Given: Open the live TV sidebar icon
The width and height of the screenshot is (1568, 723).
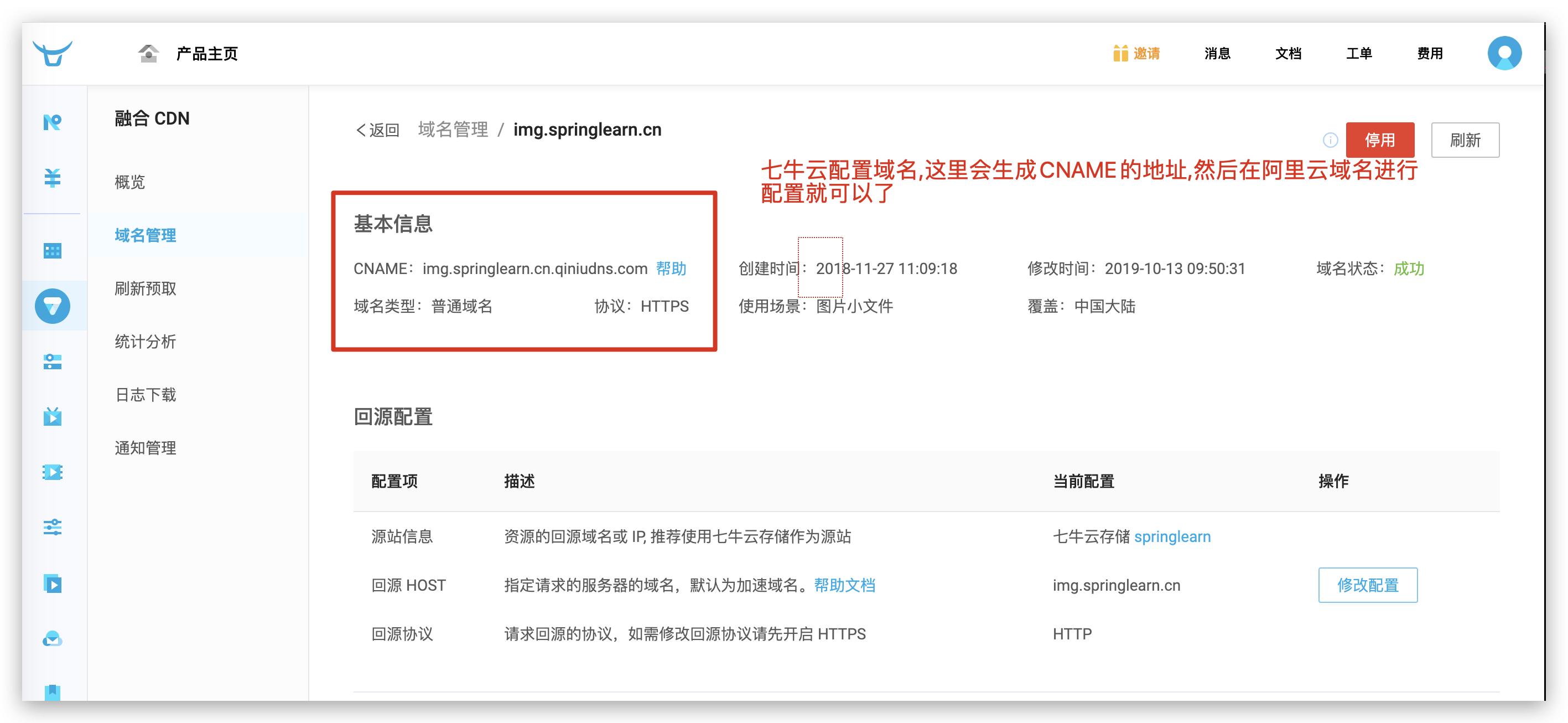Looking at the screenshot, I should tap(53, 417).
